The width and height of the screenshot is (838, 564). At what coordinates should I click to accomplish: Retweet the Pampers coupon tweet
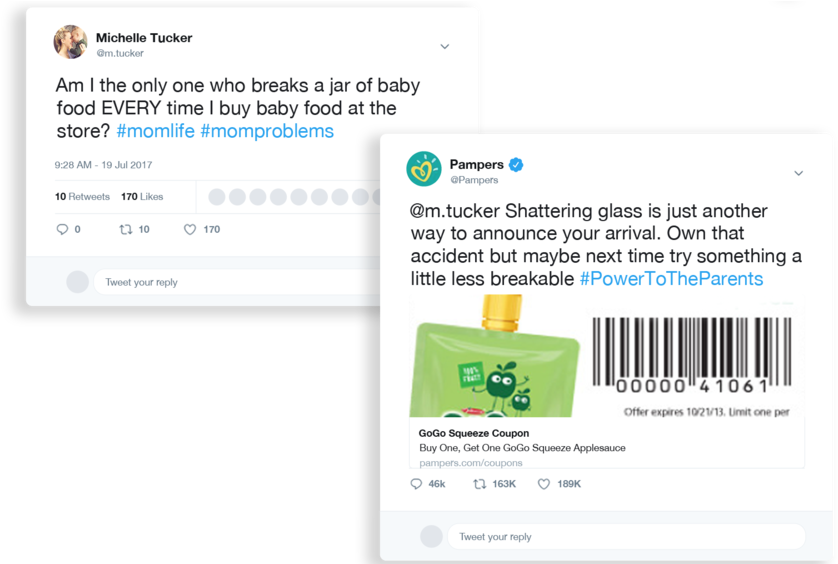(x=479, y=484)
